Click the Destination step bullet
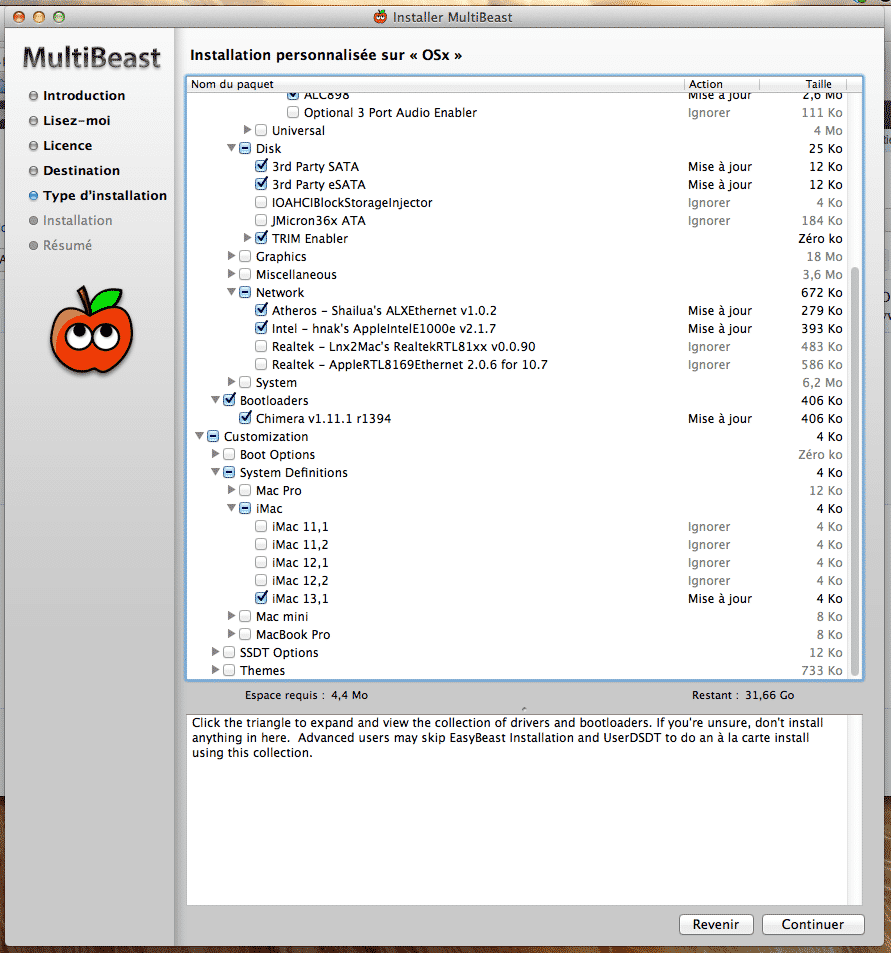Screen dimensions: 891x953 click(33, 171)
